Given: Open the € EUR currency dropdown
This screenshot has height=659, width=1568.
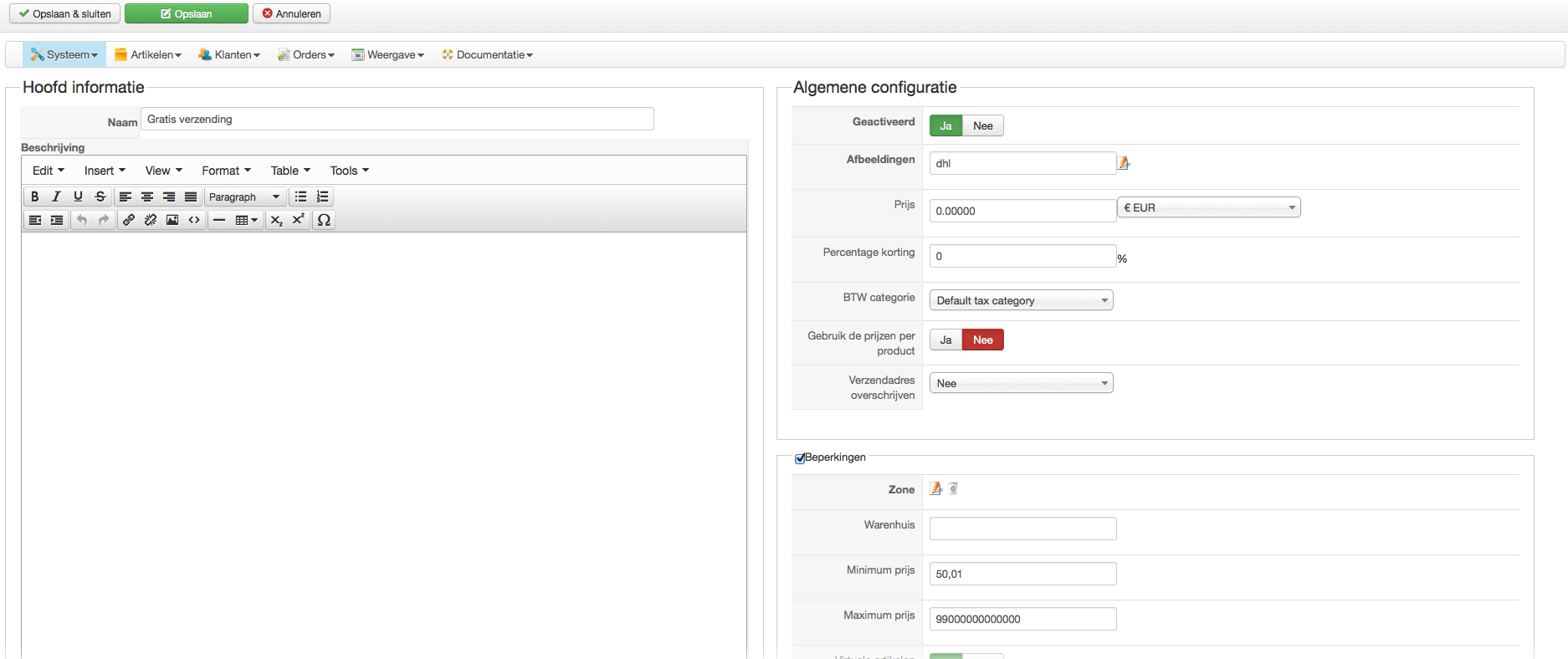Looking at the screenshot, I should coord(1208,207).
